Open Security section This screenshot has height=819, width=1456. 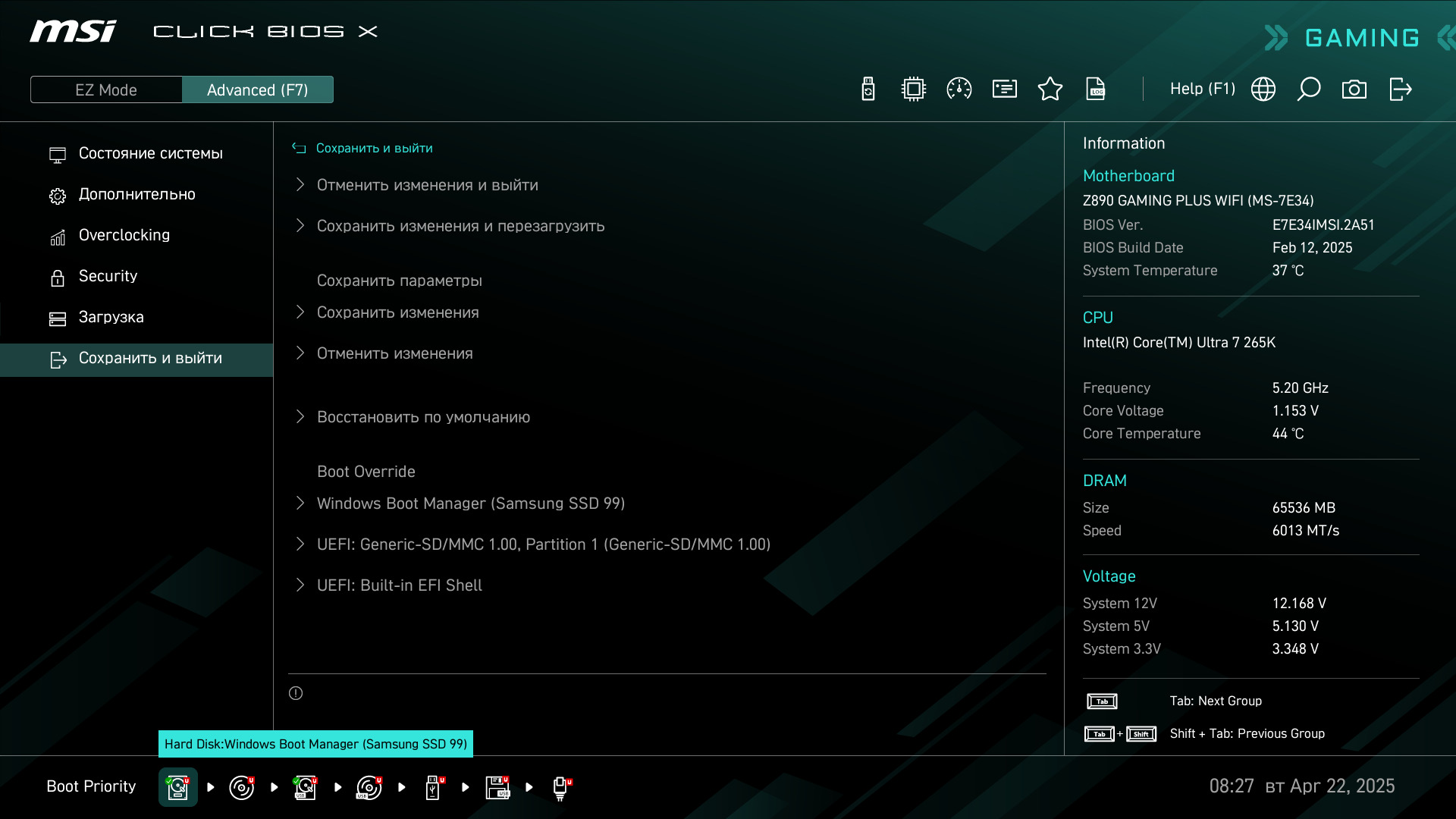[x=136, y=276]
